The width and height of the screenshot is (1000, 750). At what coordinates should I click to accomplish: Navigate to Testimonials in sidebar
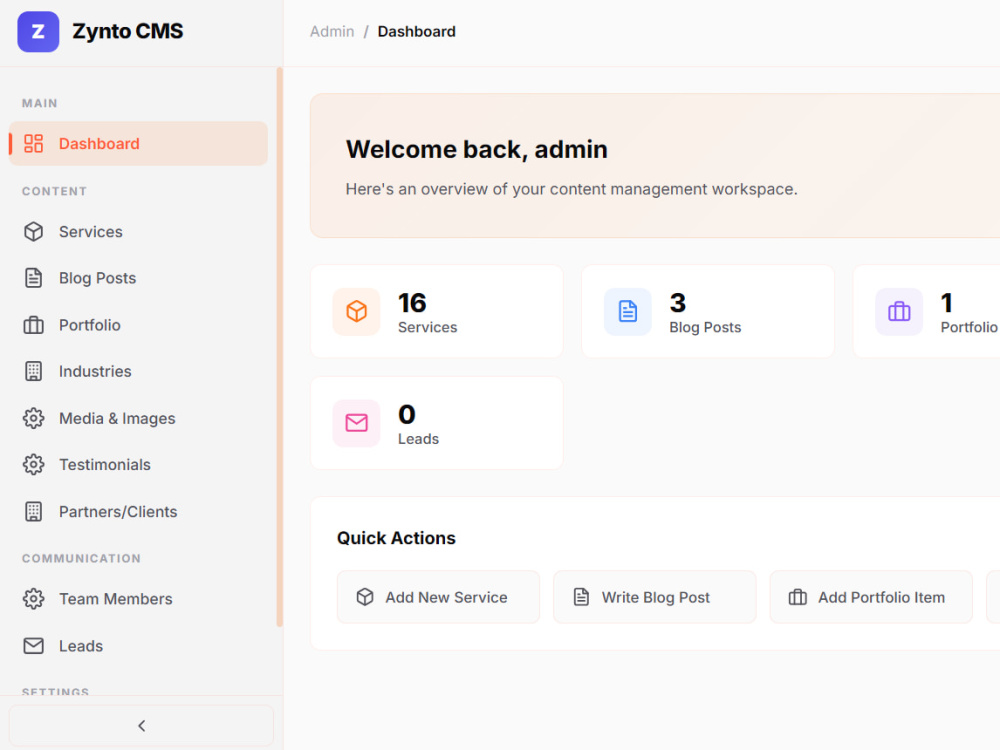(x=138, y=464)
